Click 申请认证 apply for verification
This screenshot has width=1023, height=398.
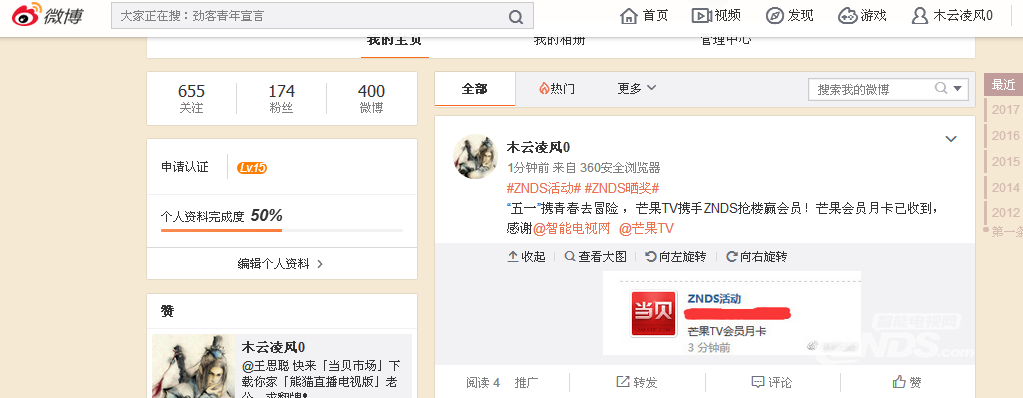coord(185,167)
